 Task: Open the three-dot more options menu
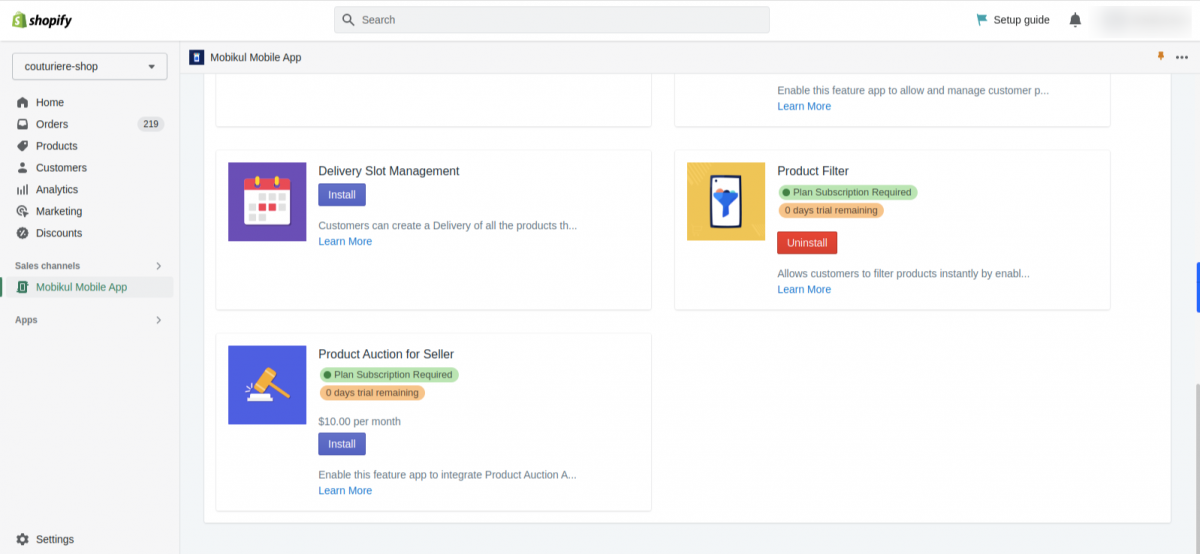tap(1182, 57)
